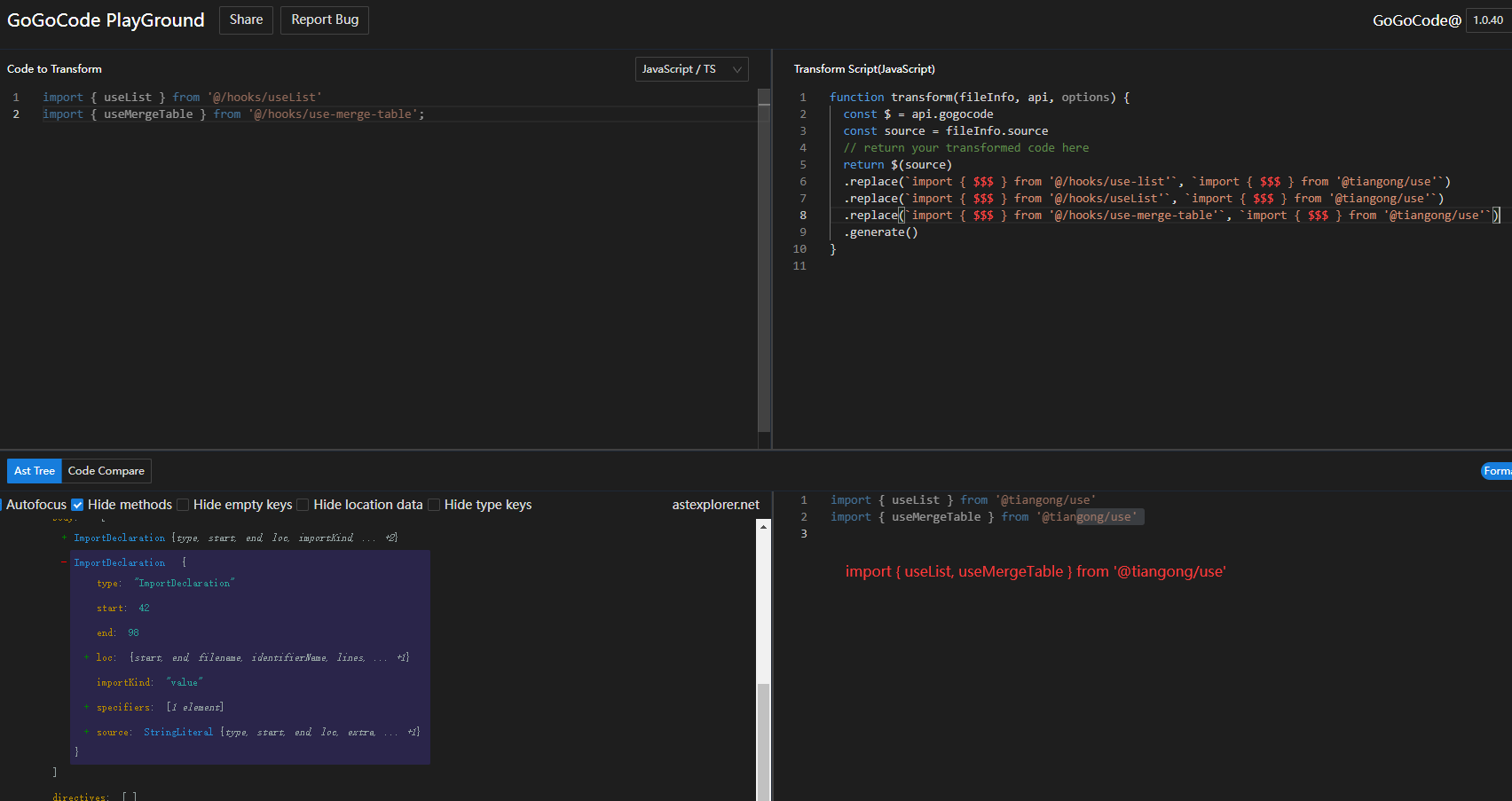This screenshot has height=801, width=1512.
Task: Click '@/hooks/useList' string on Transform Script line 7
Action: pos(1106,199)
